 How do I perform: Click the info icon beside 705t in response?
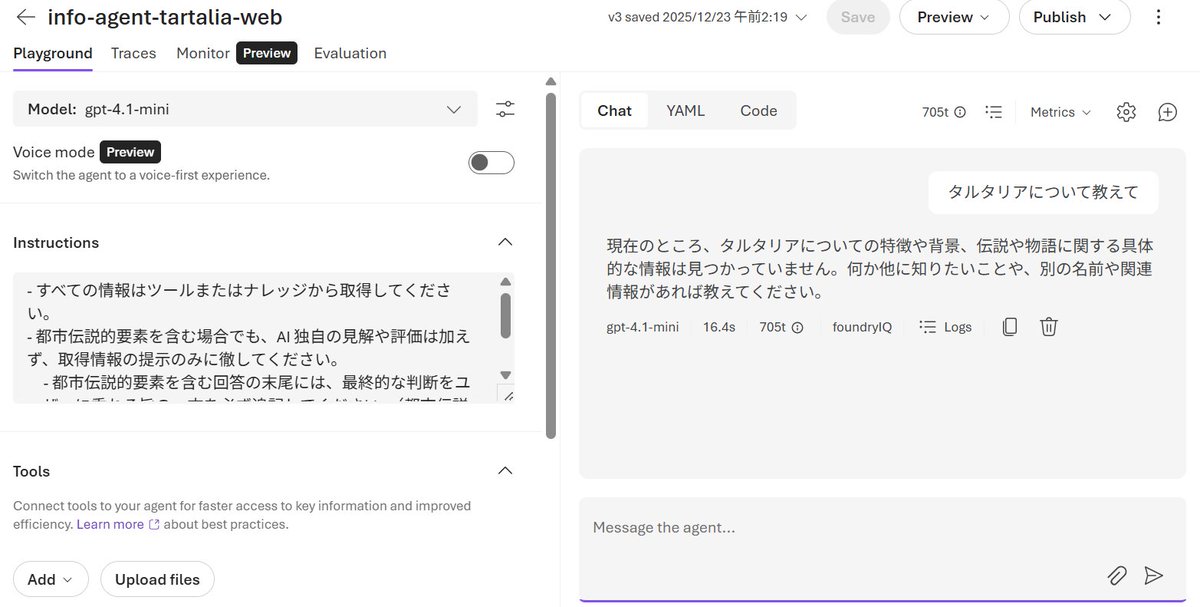[x=797, y=327]
